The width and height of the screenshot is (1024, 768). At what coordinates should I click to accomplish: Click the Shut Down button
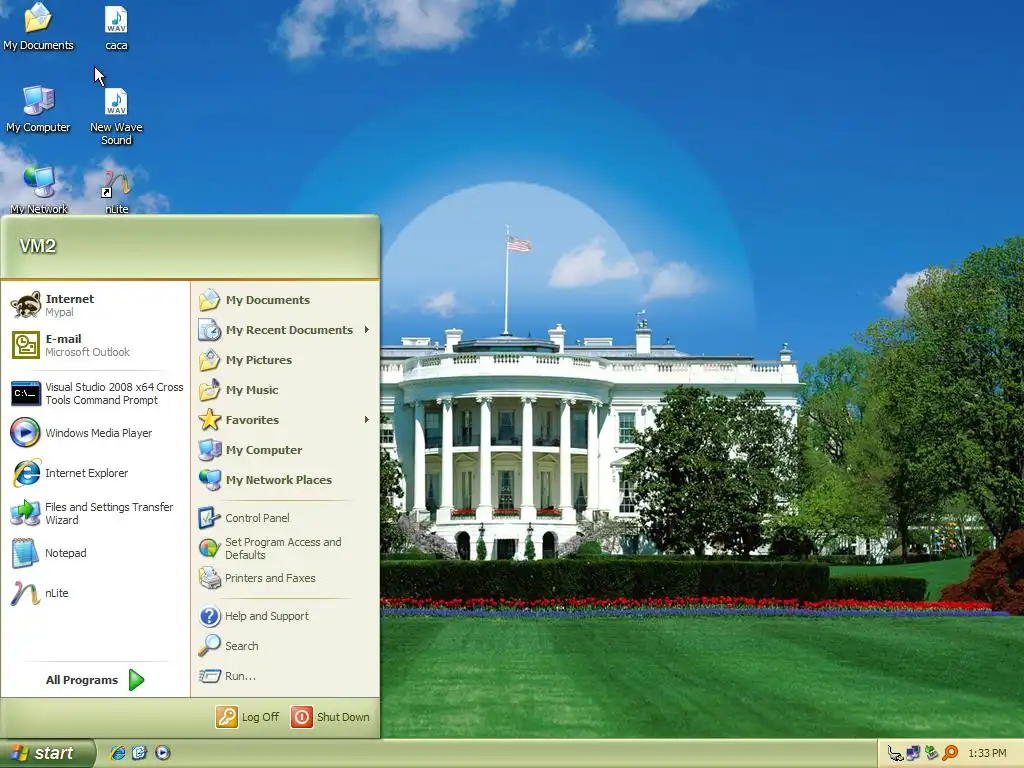pos(330,717)
